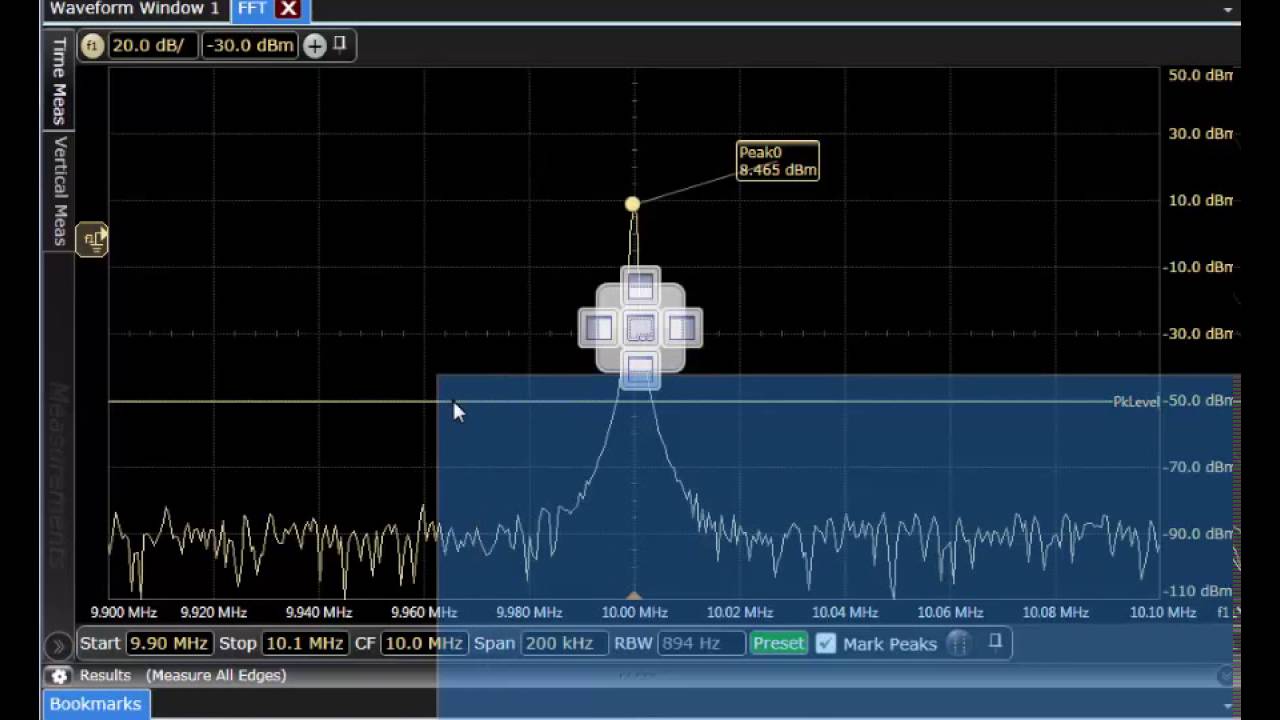Click the -110 dBm scale label
This screenshot has width=1280, height=720.
[1200, 591]
